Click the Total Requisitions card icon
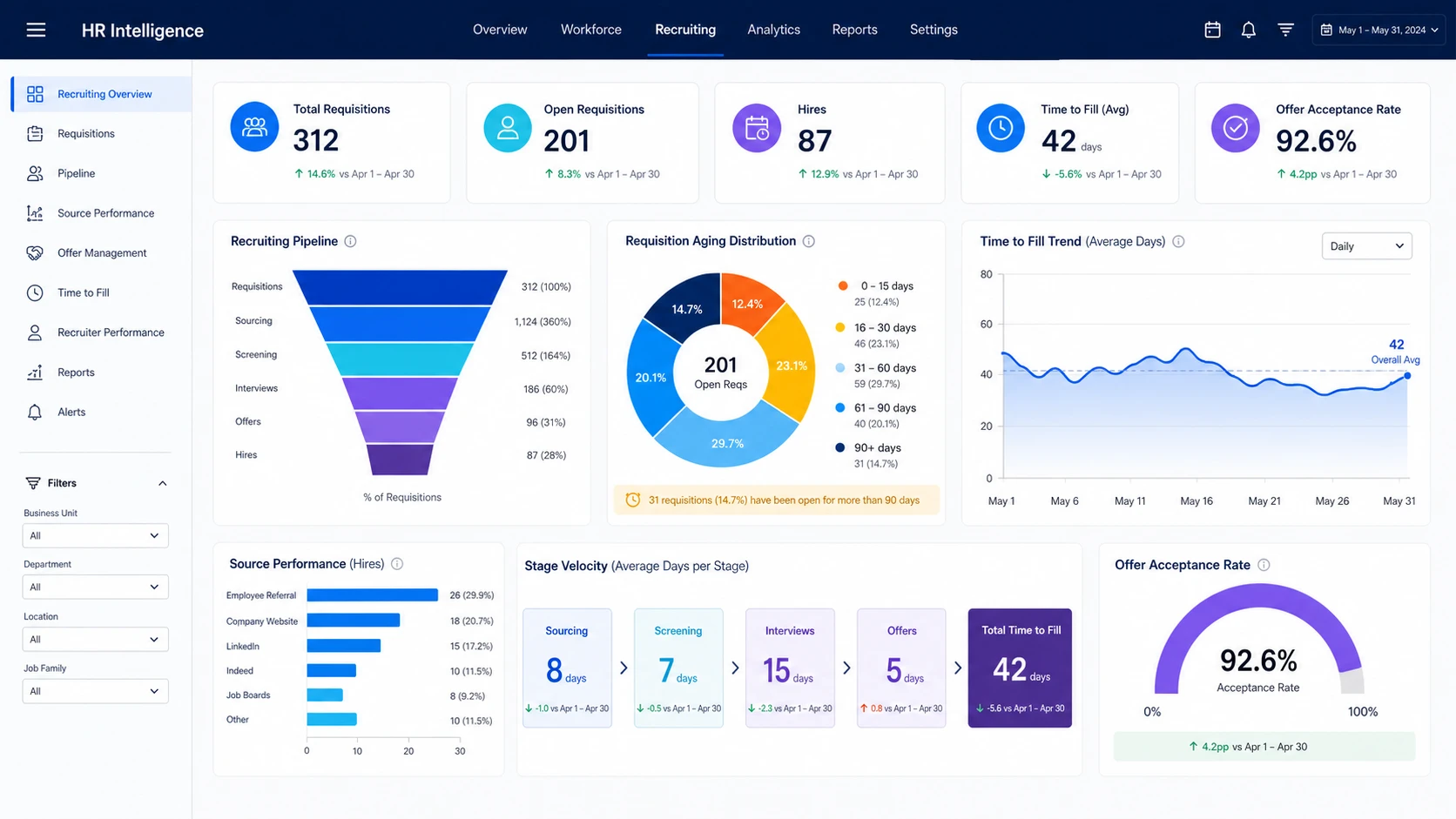 click(254, 127)
